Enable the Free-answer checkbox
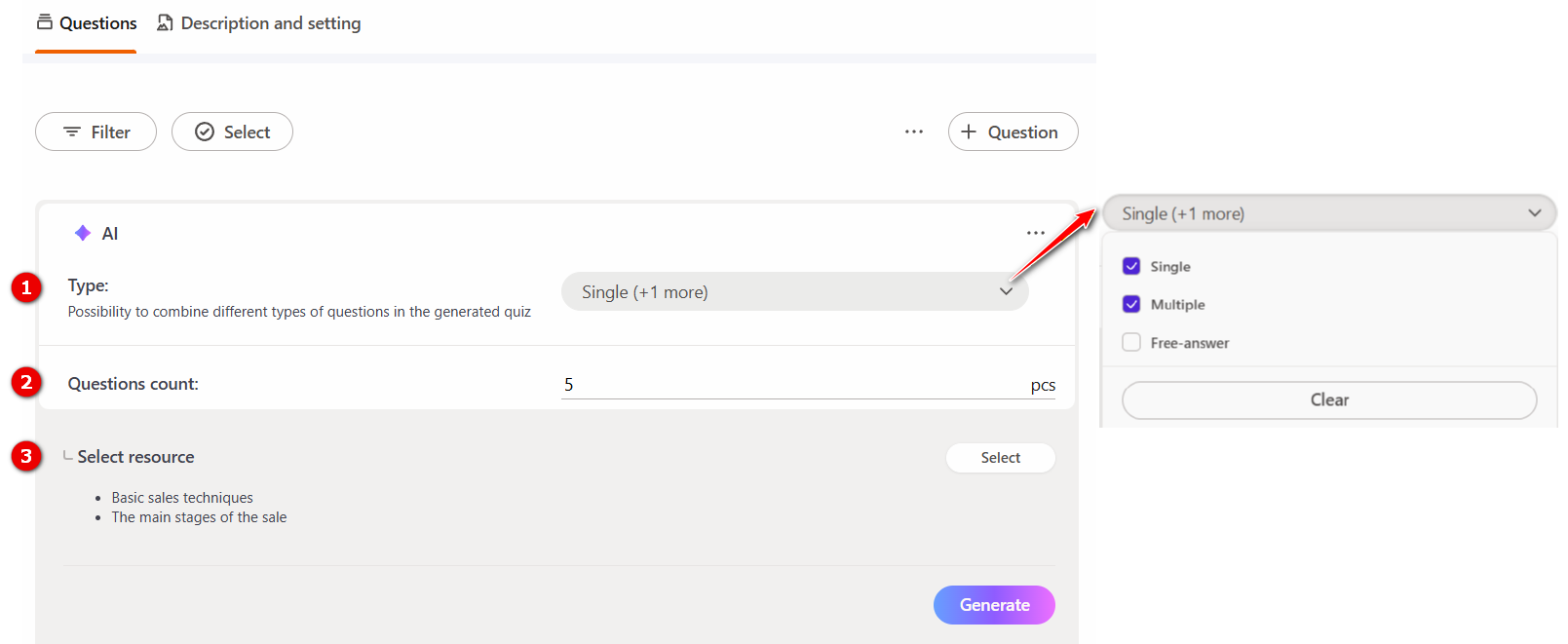The height and width of the screenshot is (644, 1568). point(1131,342)
